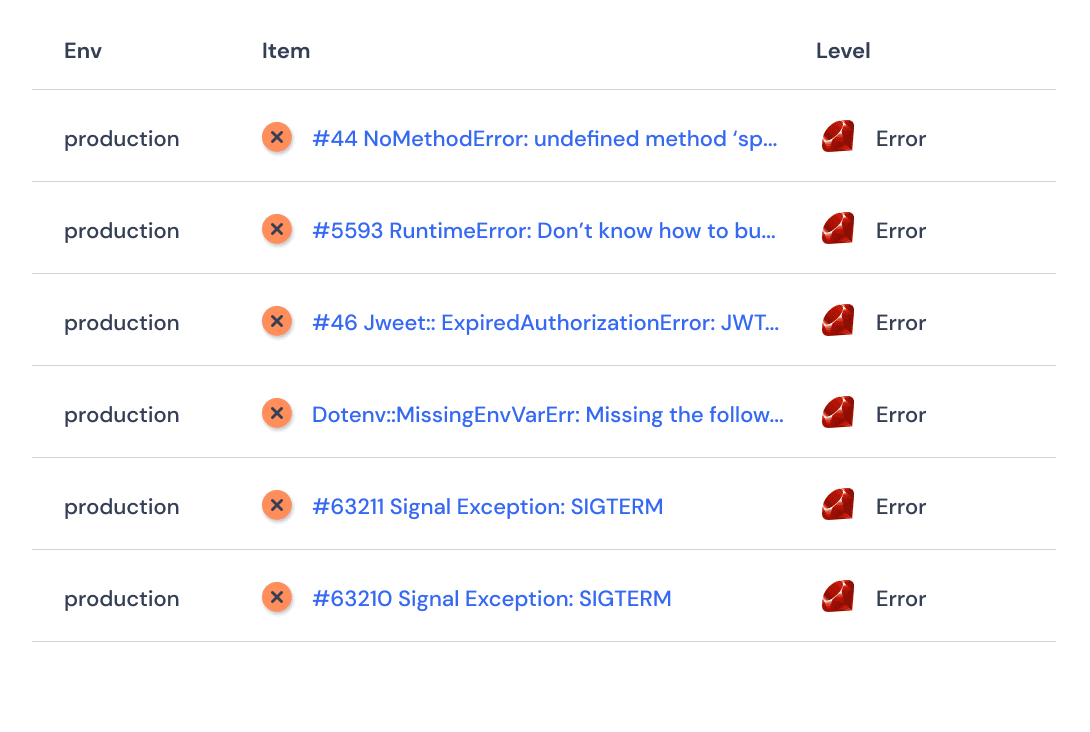Open the Dotenv::MissingEnvVarErr item link
The height and width of the screenshot is (732, 1090).
point(547,415)
